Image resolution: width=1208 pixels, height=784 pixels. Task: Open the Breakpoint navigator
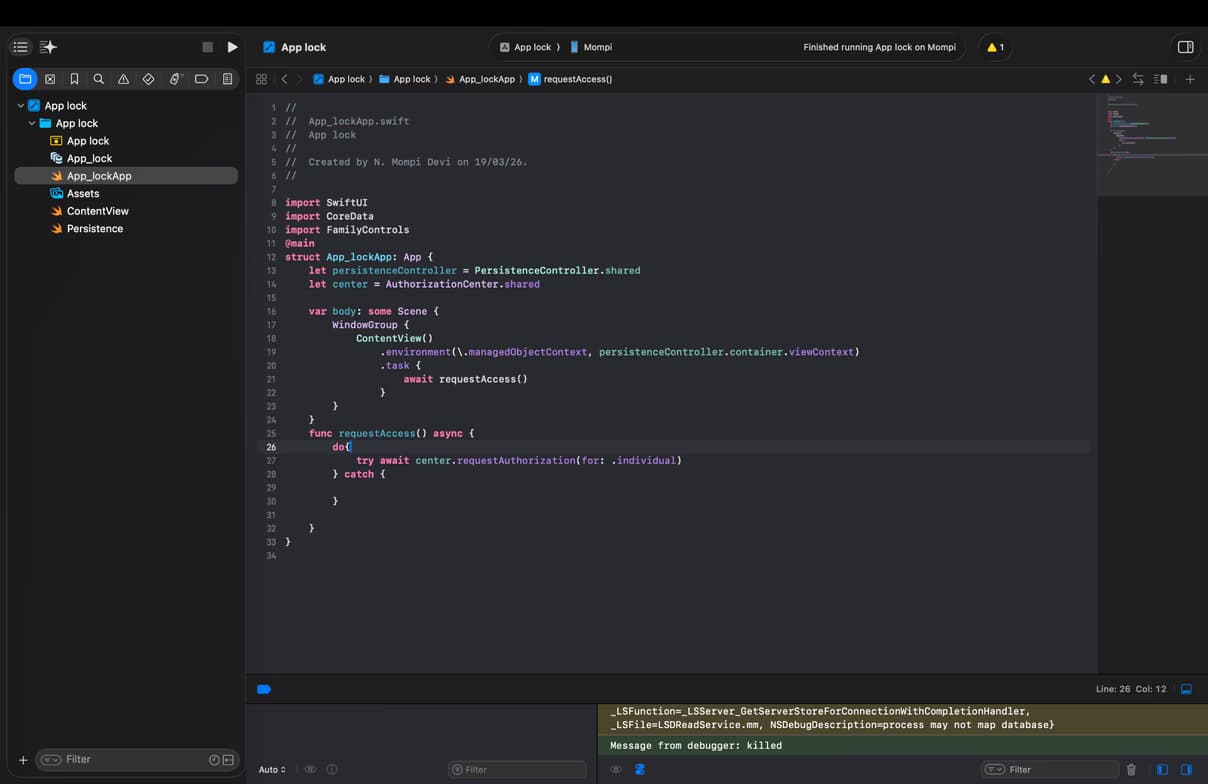pos(201,79)
